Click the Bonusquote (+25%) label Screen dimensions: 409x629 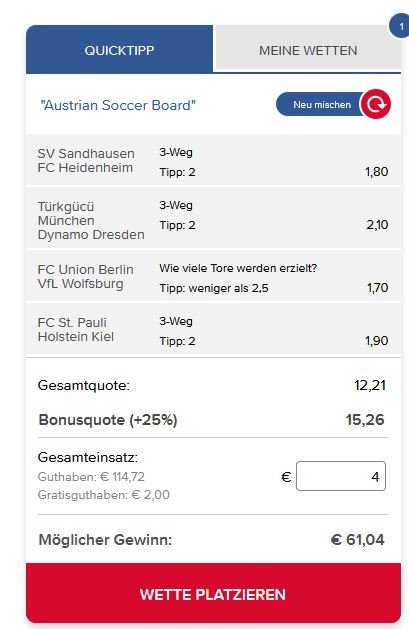point(108,420)
